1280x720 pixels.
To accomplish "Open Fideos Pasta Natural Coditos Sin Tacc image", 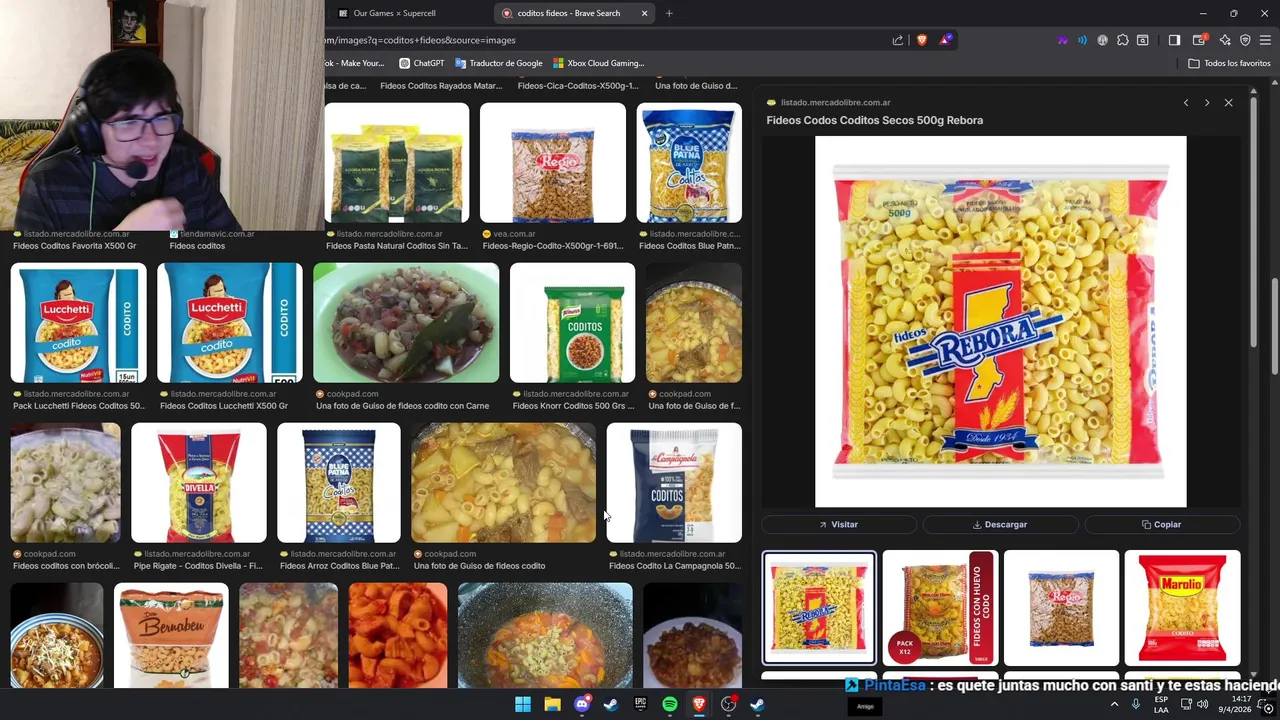I will [x=397, y=163].
